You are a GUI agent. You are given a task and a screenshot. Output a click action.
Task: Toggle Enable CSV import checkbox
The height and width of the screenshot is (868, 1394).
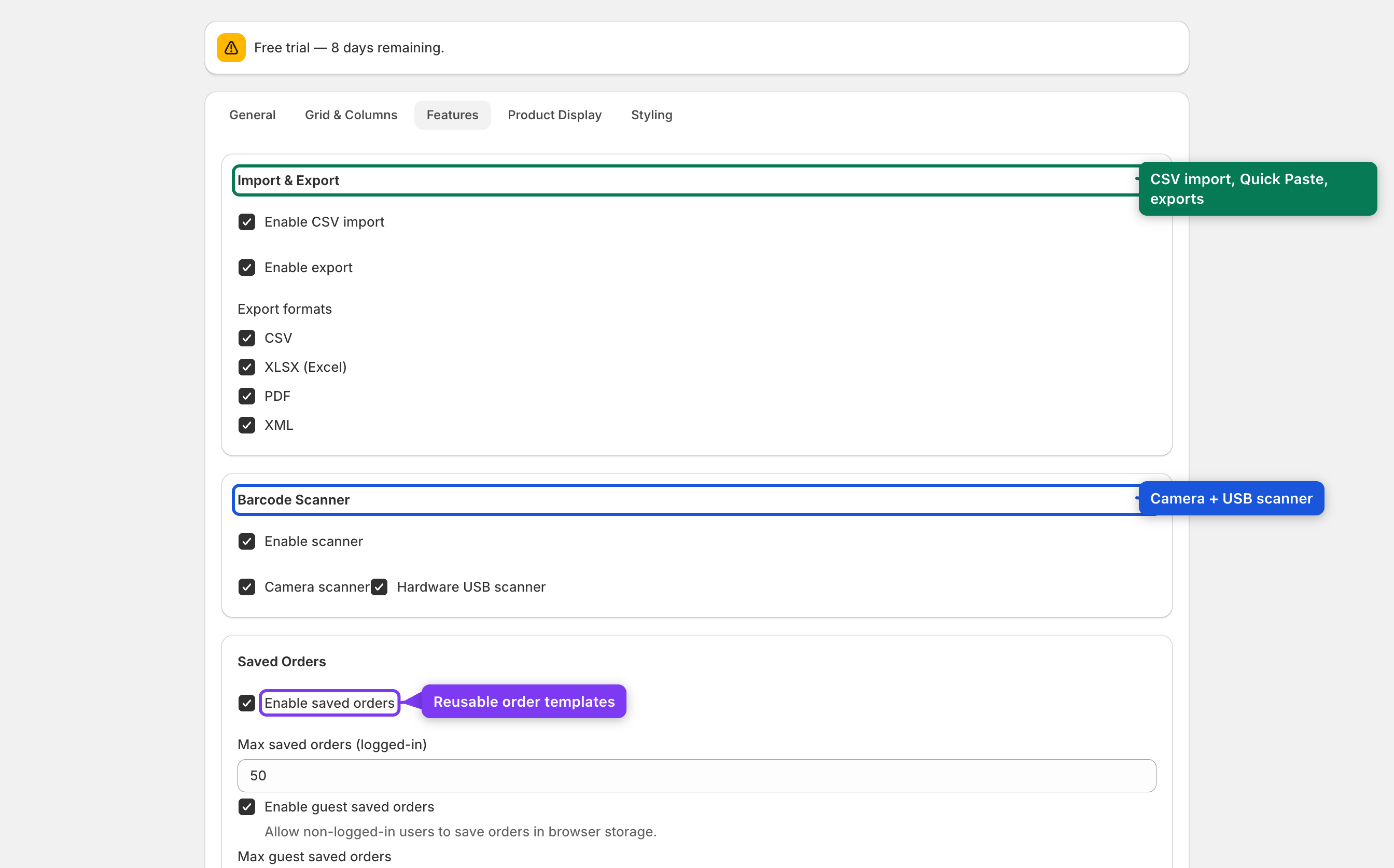tap(247, 221)
